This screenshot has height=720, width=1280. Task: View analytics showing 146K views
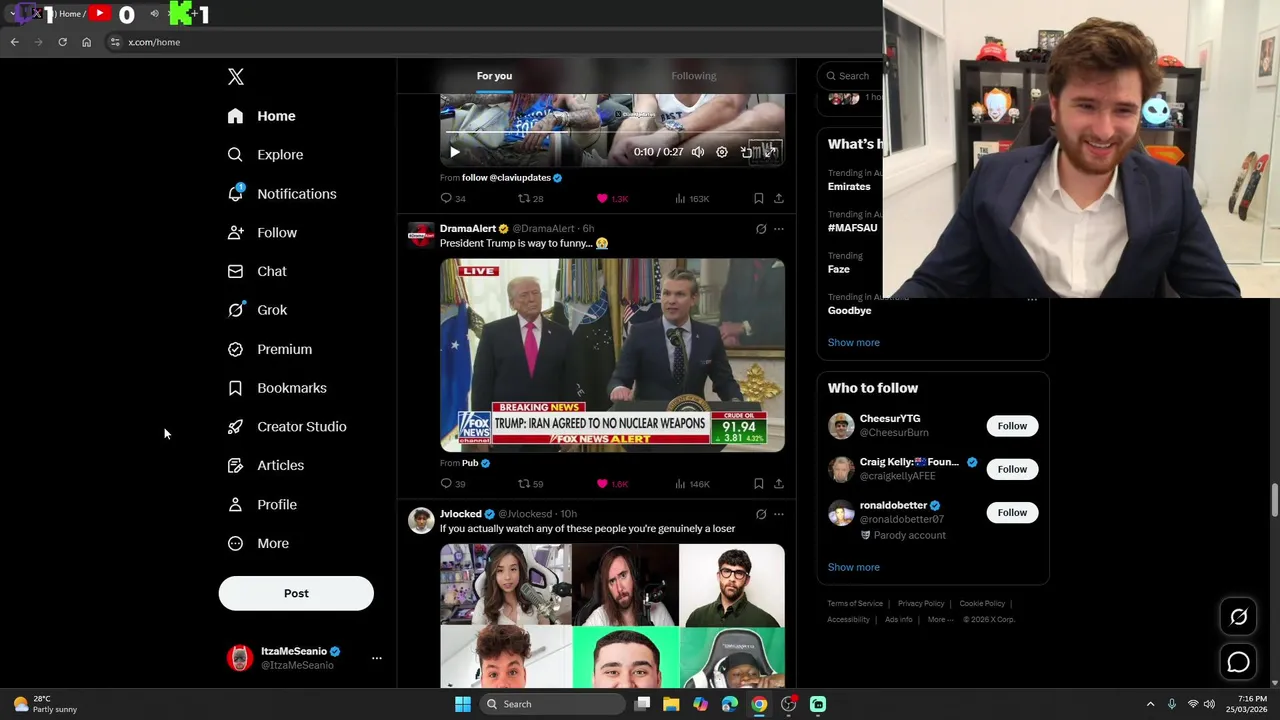tap(692, 484)
